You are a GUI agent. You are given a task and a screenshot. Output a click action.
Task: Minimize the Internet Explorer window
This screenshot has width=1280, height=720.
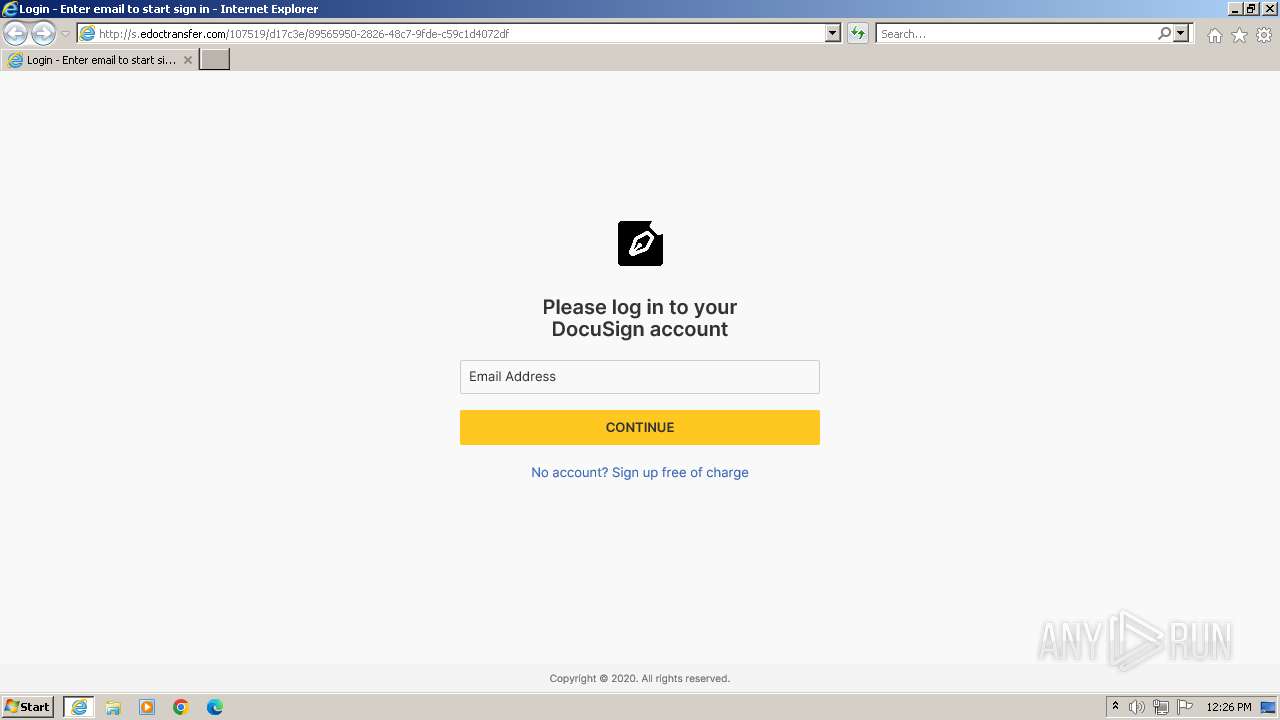coord(1235,9)
